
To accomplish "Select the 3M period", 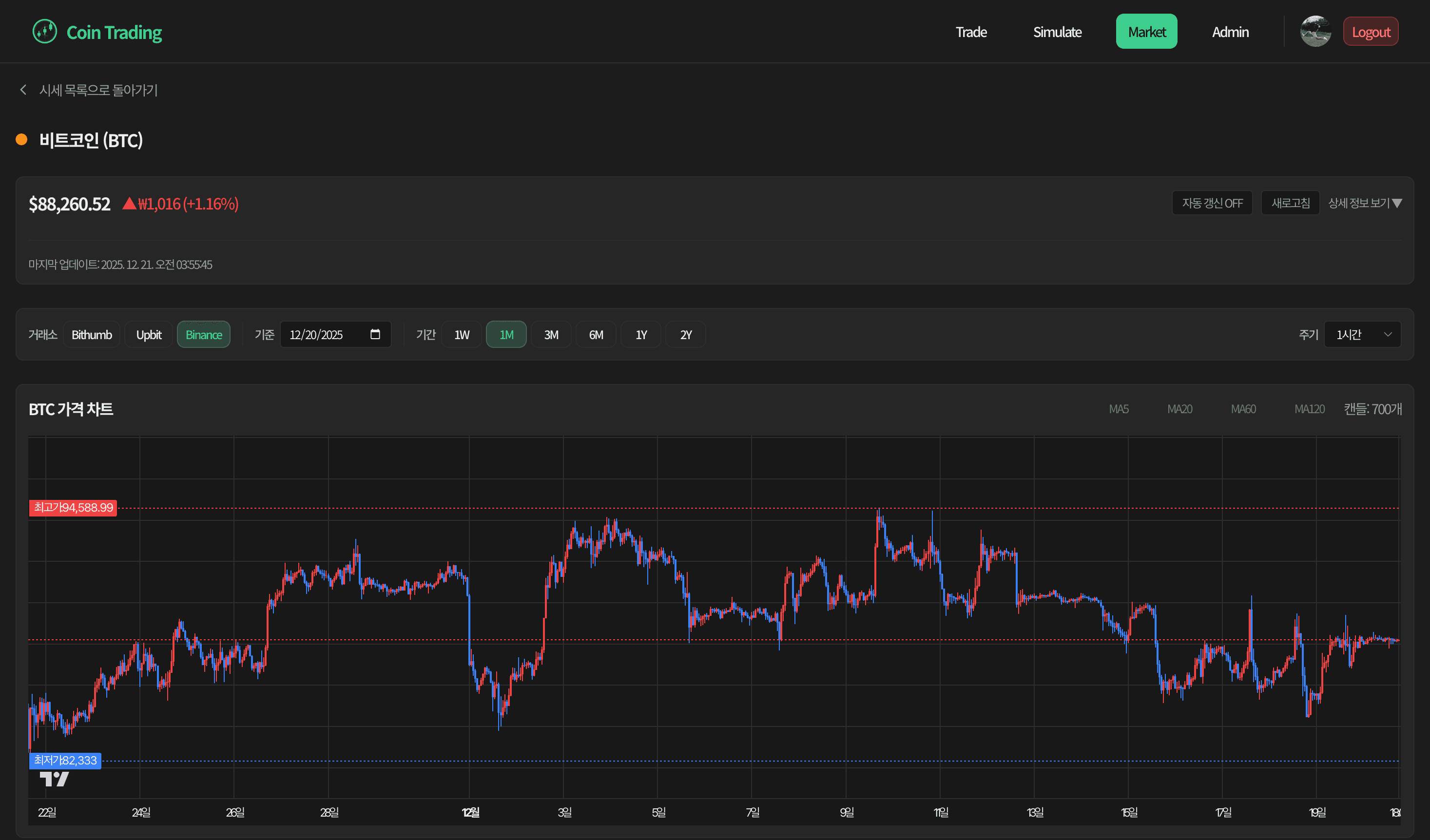I will point(551,335).
